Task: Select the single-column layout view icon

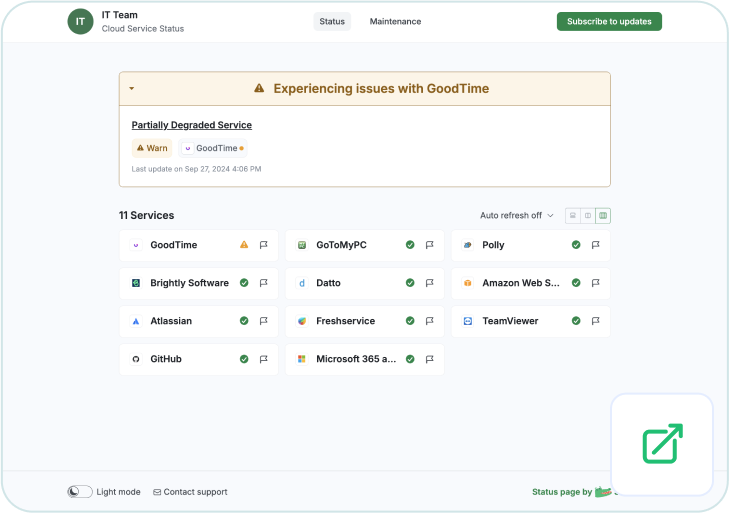Action: 573,215
